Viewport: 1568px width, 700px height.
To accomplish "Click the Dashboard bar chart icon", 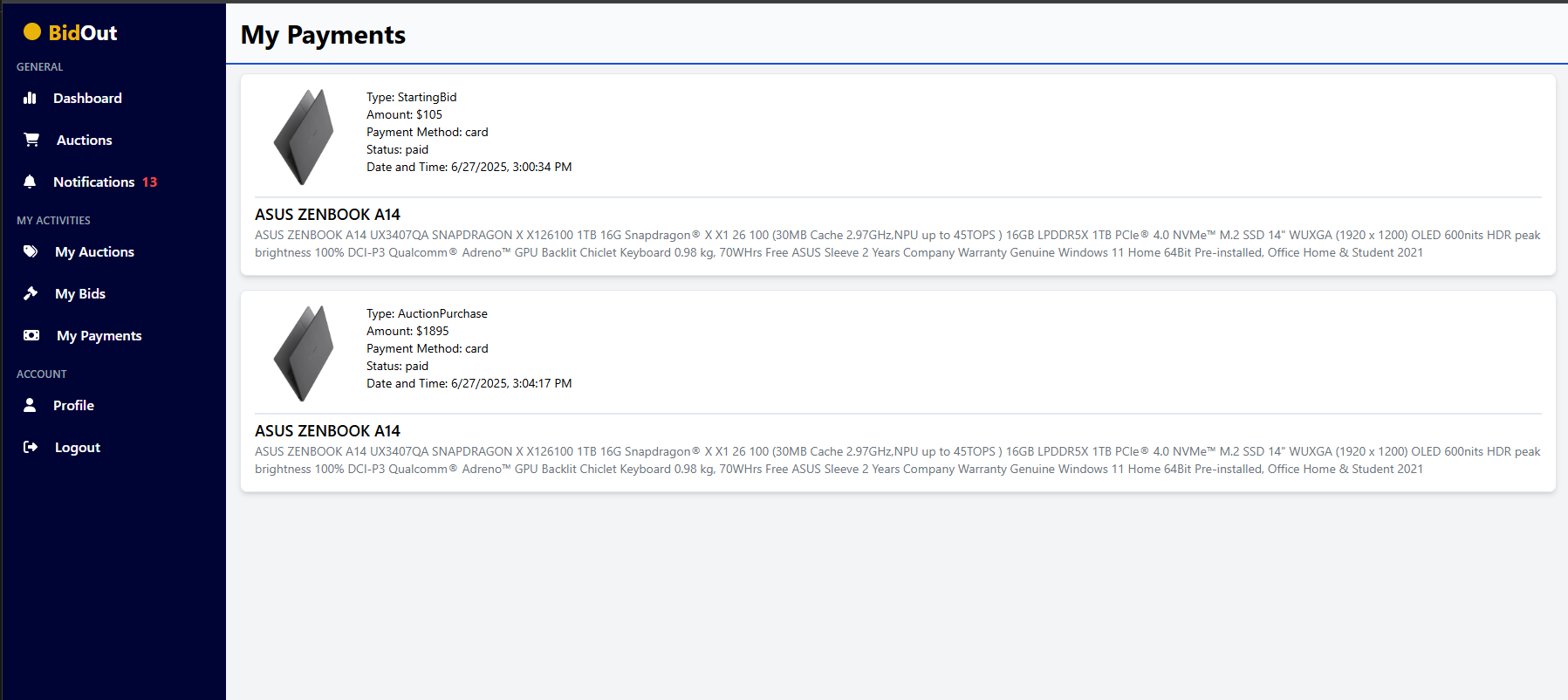I will [30, 98].
